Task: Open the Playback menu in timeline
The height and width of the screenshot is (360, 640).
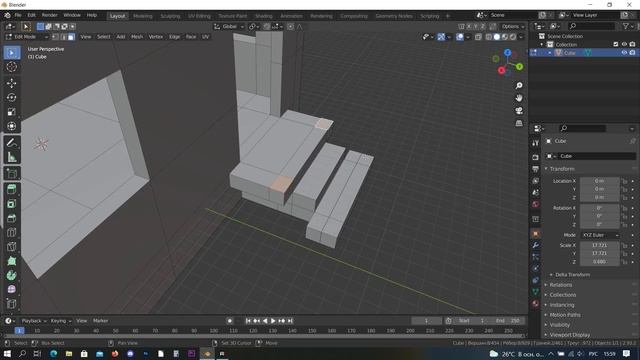Action: (x=33, y=321)
